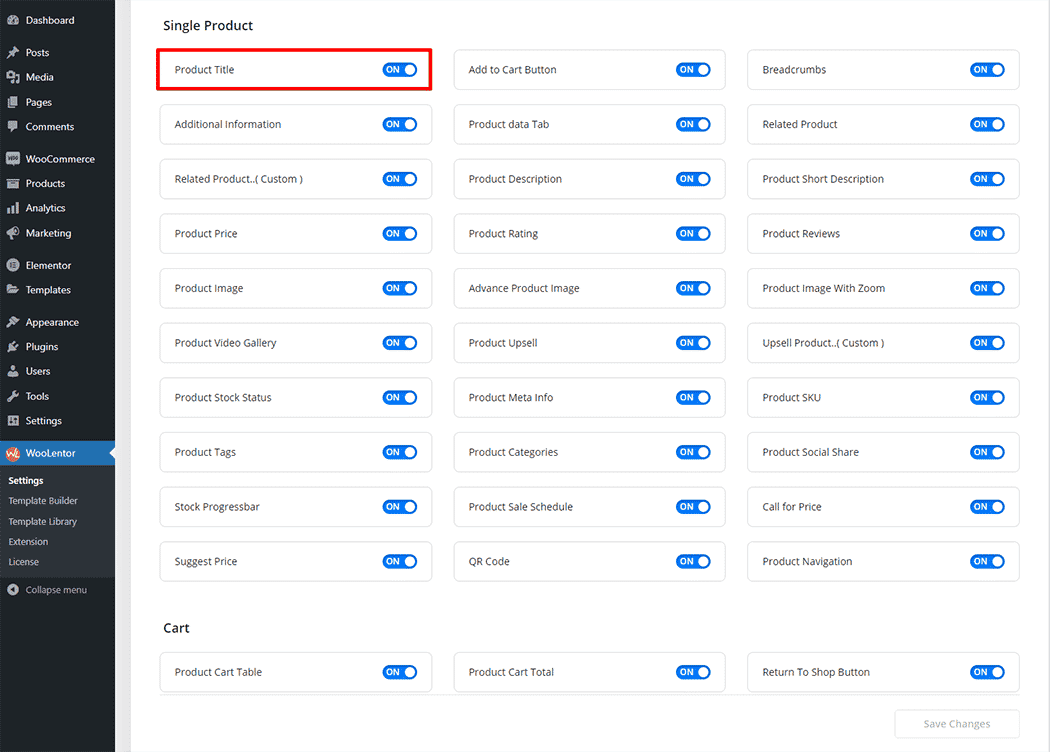Switch off Product Cart Table toggle

pyautogui.click(x=399, y=673)
